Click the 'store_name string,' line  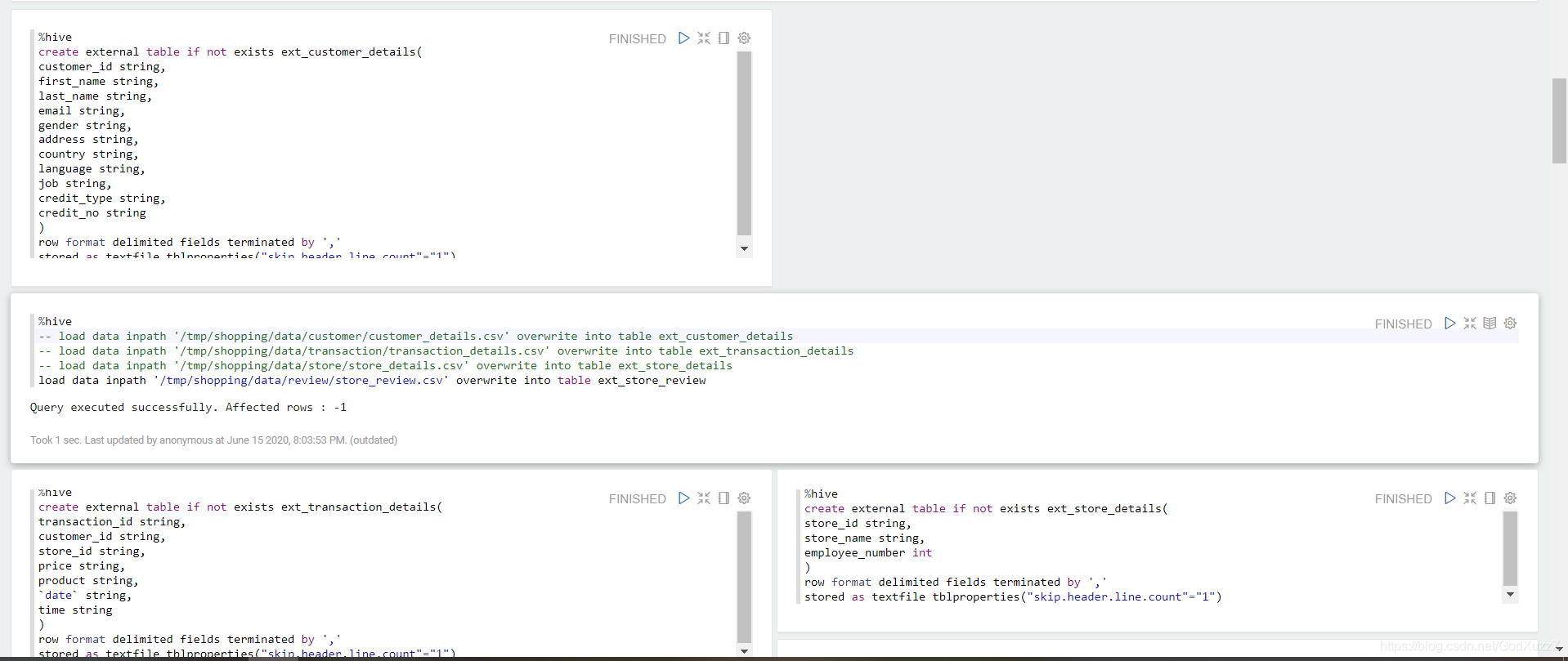tap(864, 538)
